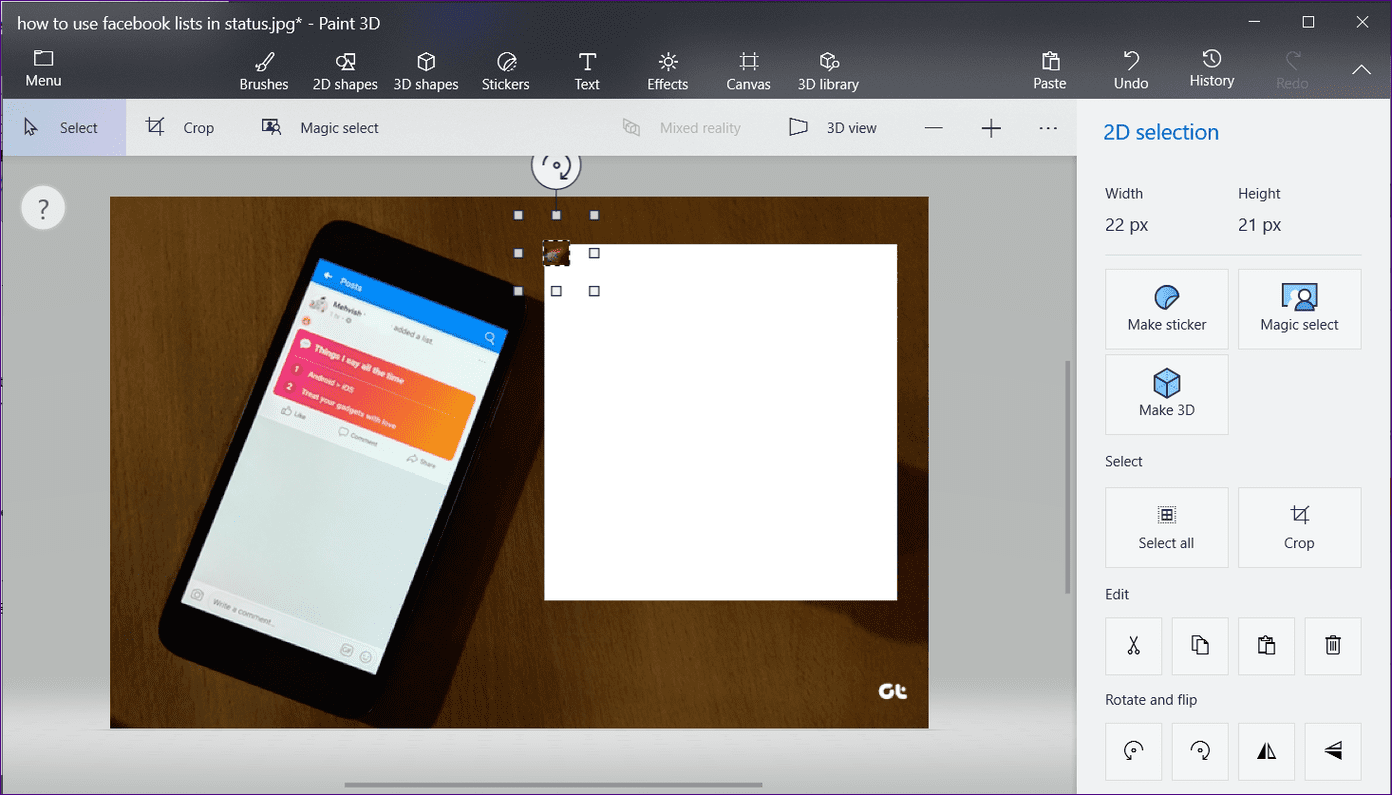Click the small selected image fragment

click(556, 253)
